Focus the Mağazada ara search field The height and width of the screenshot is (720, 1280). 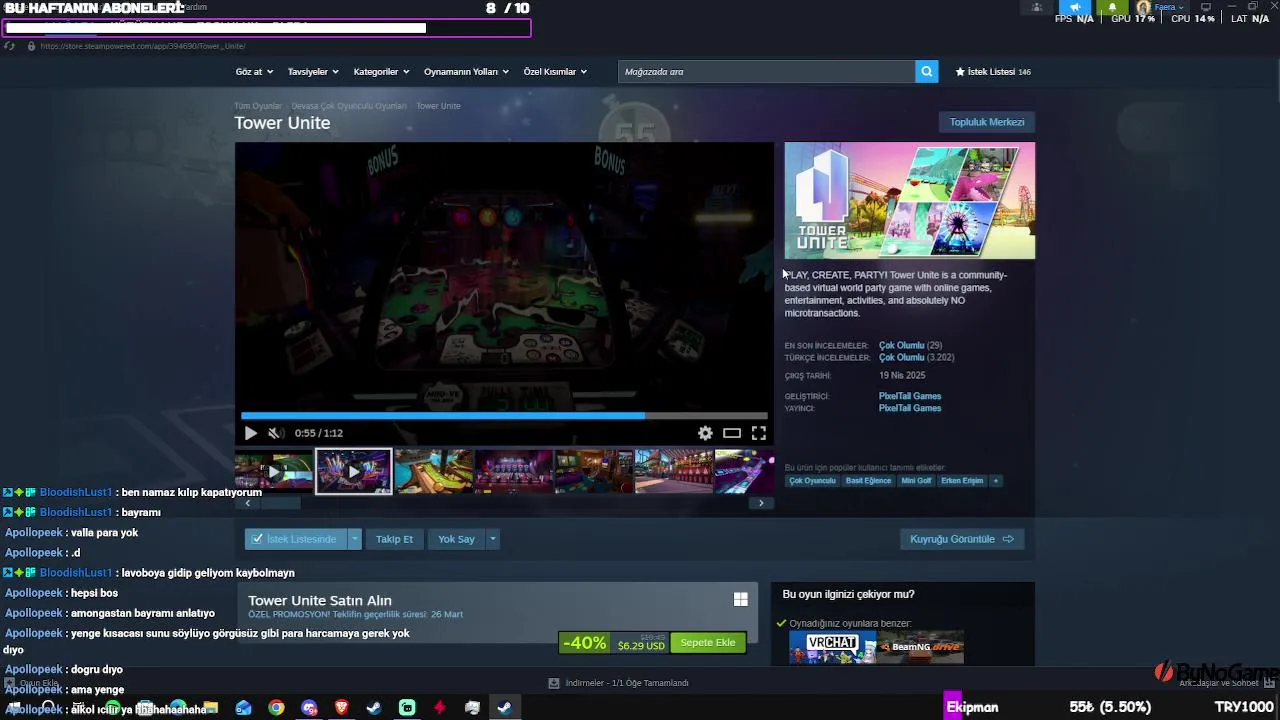[x=766, y=72]
